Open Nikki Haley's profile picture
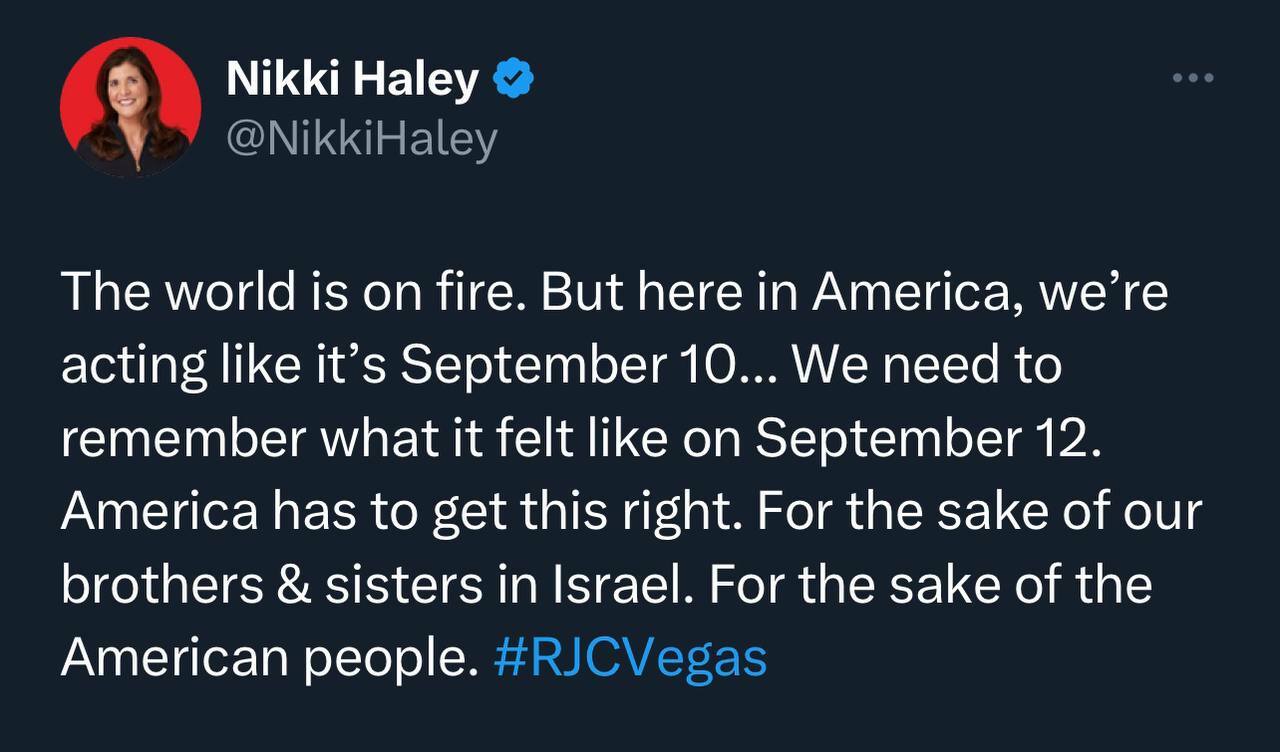 (x=130, y=107)
